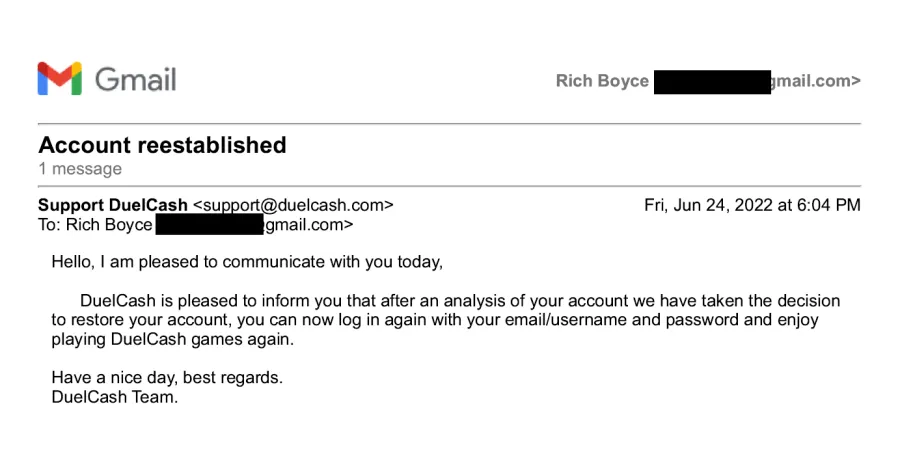Click the To: Rich Boyce recipient
Image resolution: width=900 pixels, height=456 pixels.
coord(95,225)
